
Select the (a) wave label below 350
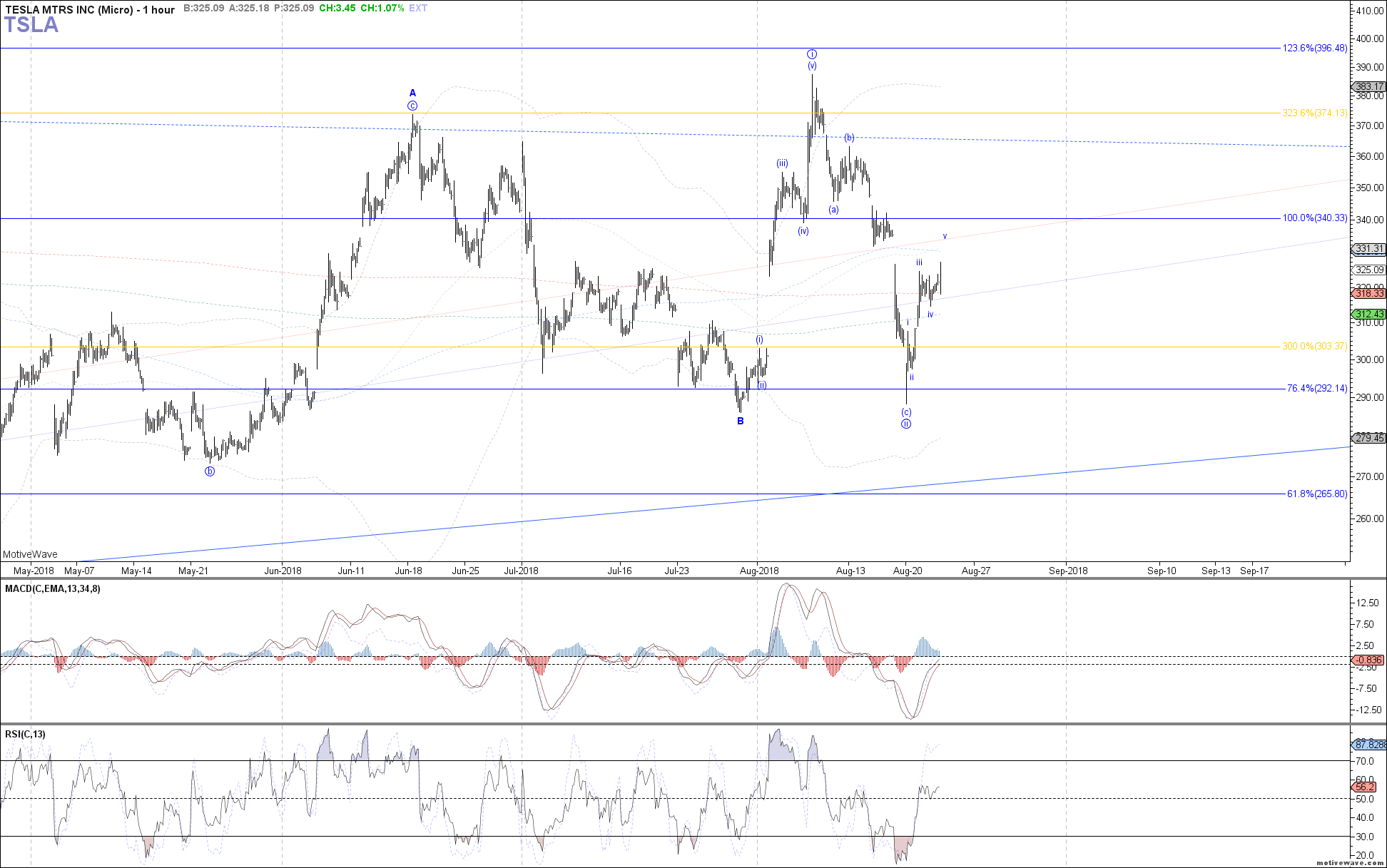(833, 210)
